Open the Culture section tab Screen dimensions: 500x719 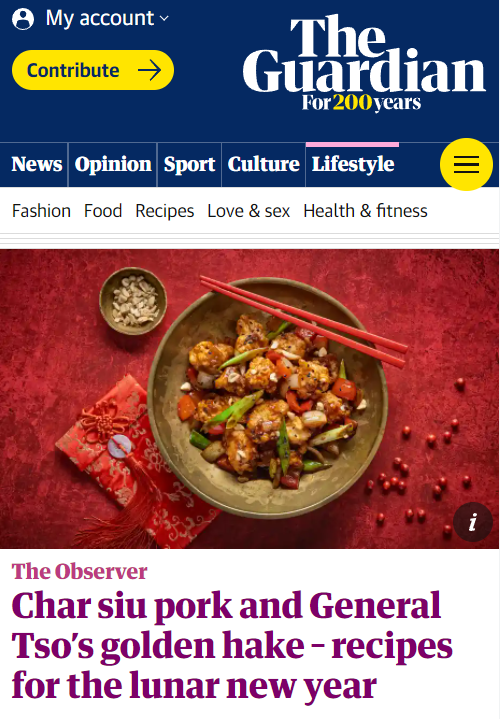pos(263,164)
